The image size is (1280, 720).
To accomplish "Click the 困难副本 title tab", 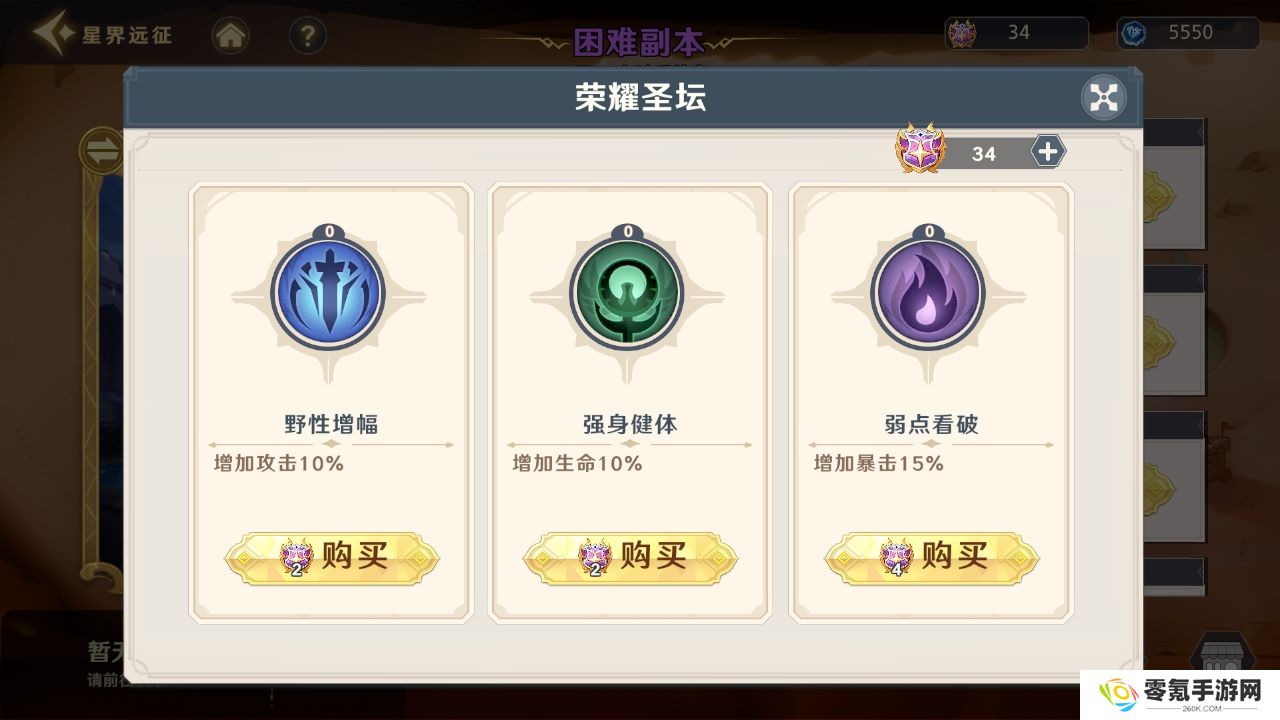I will coord(638,43).
